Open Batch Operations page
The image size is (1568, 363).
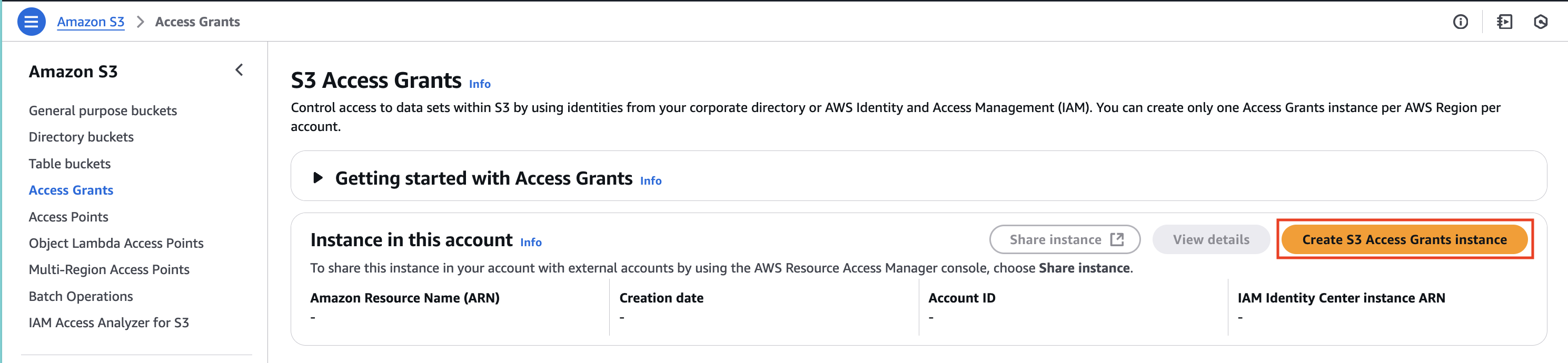(81, 296)
